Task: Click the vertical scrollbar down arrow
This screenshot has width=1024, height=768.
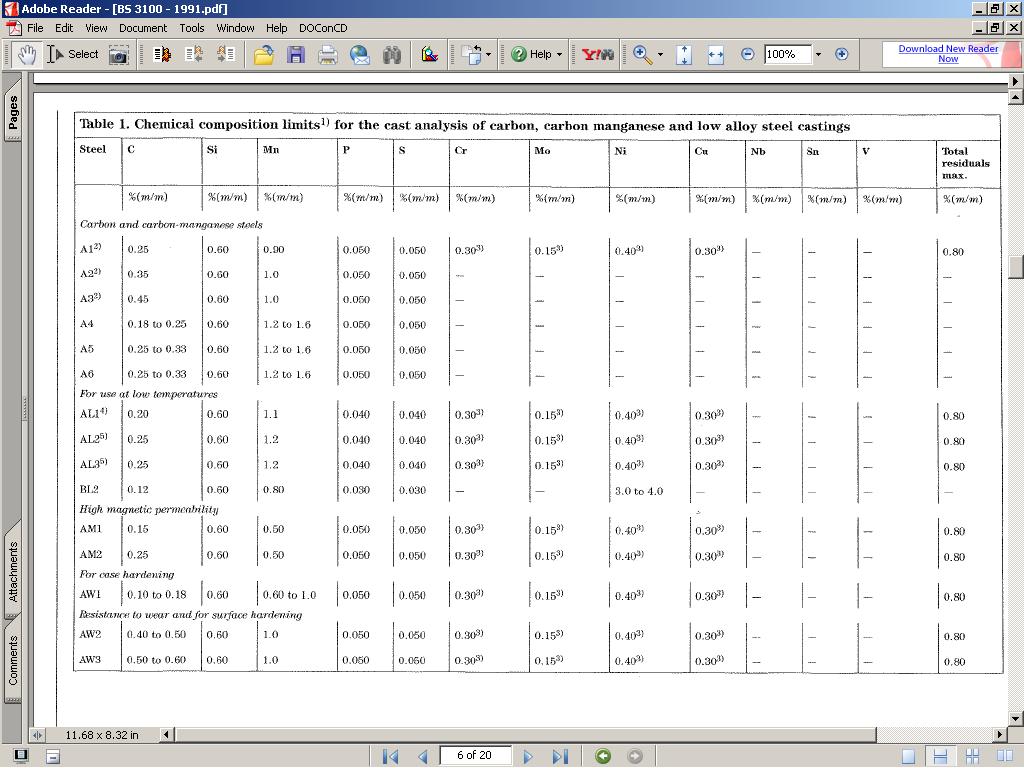Action: pos(1016,719)
